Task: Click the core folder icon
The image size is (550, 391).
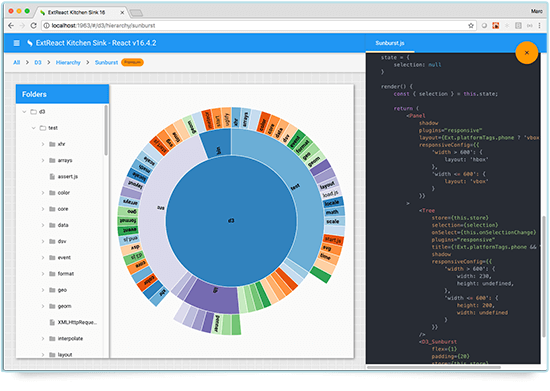Action: click(x=52, y=209)
